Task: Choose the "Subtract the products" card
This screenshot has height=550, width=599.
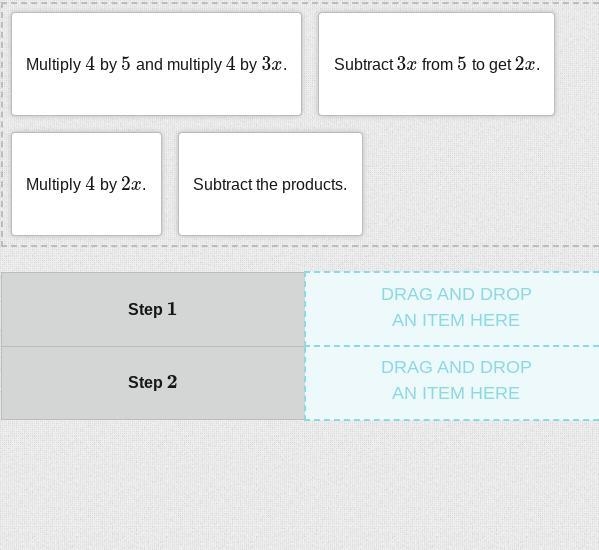Action: (x=270, y=184)
